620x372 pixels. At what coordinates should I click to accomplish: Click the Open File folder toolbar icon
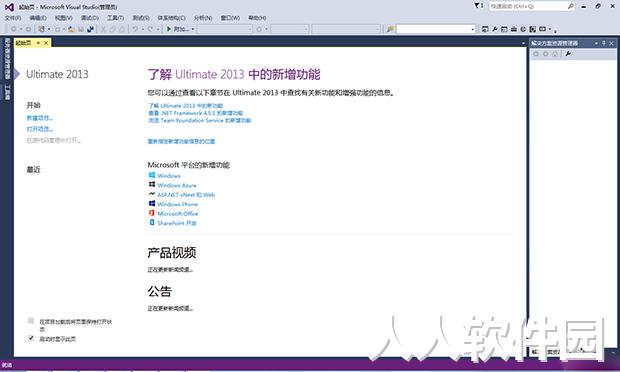point(71,29)
